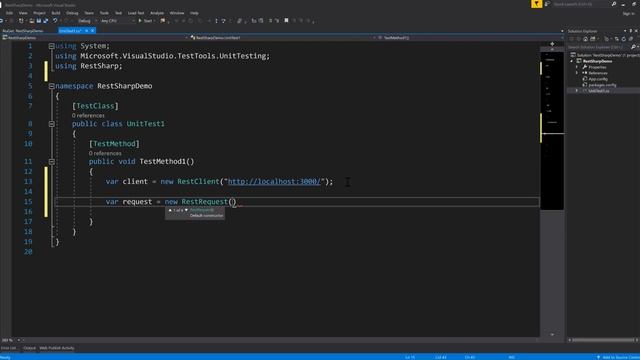Collapse the using directives block at line 1
This screenshot has width=640, height=360.
tap(51, 46)
